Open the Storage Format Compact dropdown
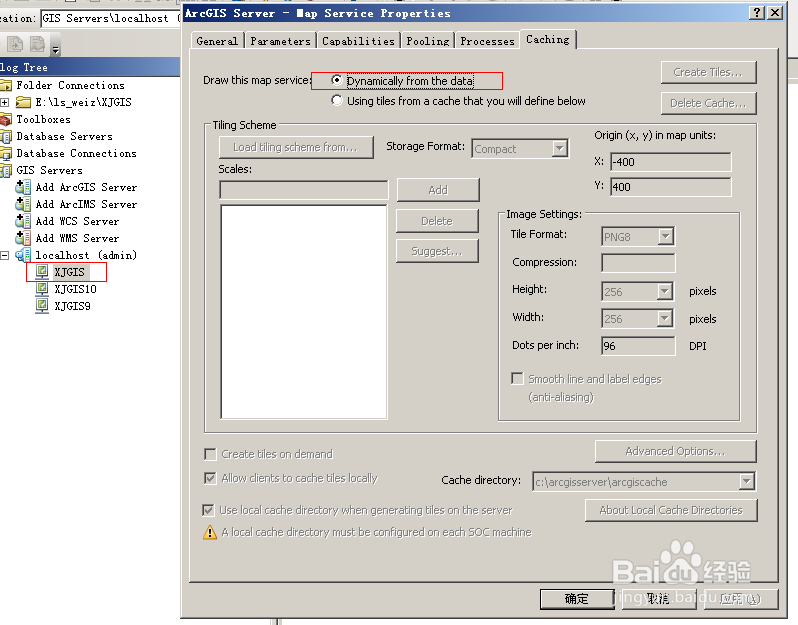798x625 pixels. (560, 149)
